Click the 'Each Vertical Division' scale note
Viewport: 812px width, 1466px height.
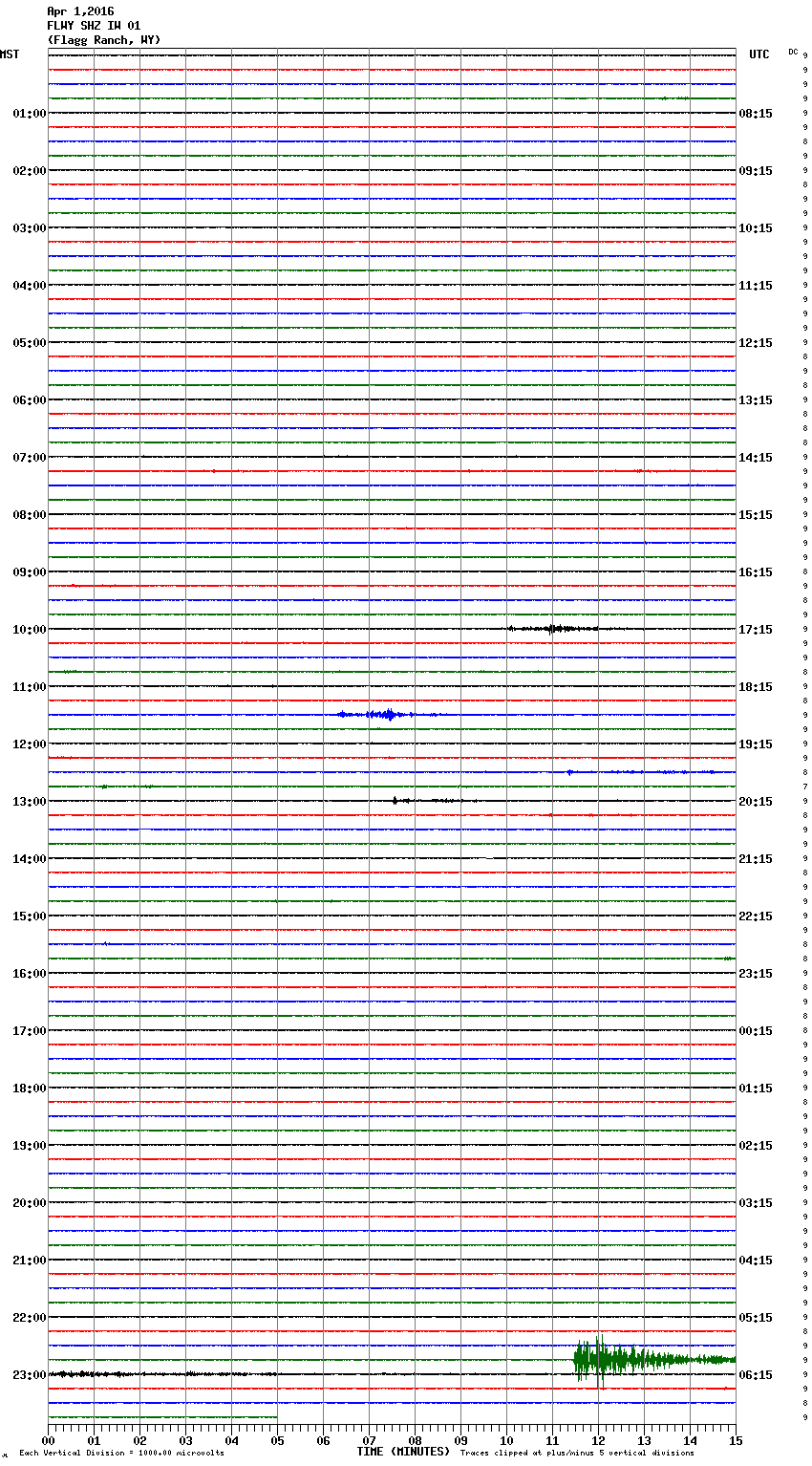click(x=121, y=1453)
